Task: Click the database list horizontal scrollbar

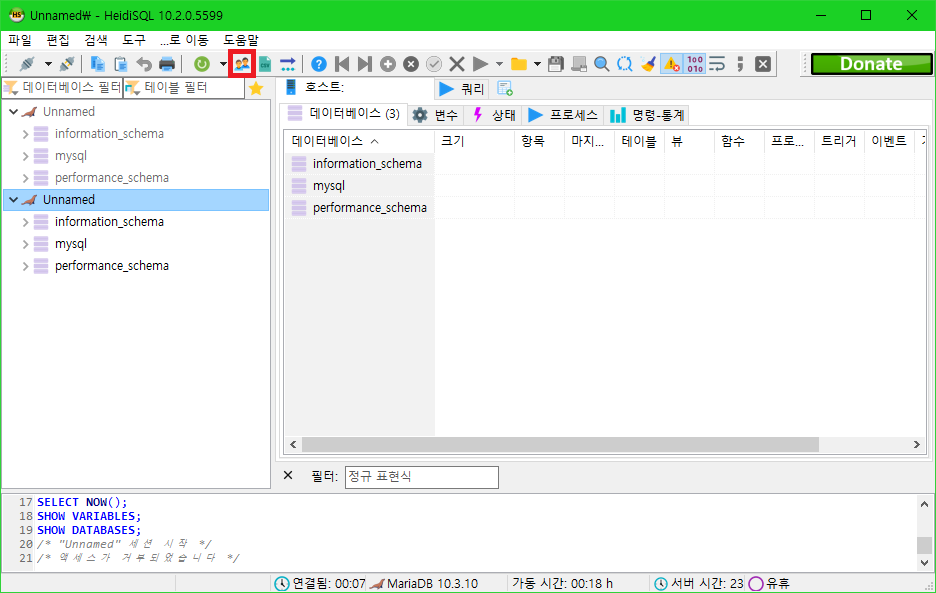Action: (560, 445)
